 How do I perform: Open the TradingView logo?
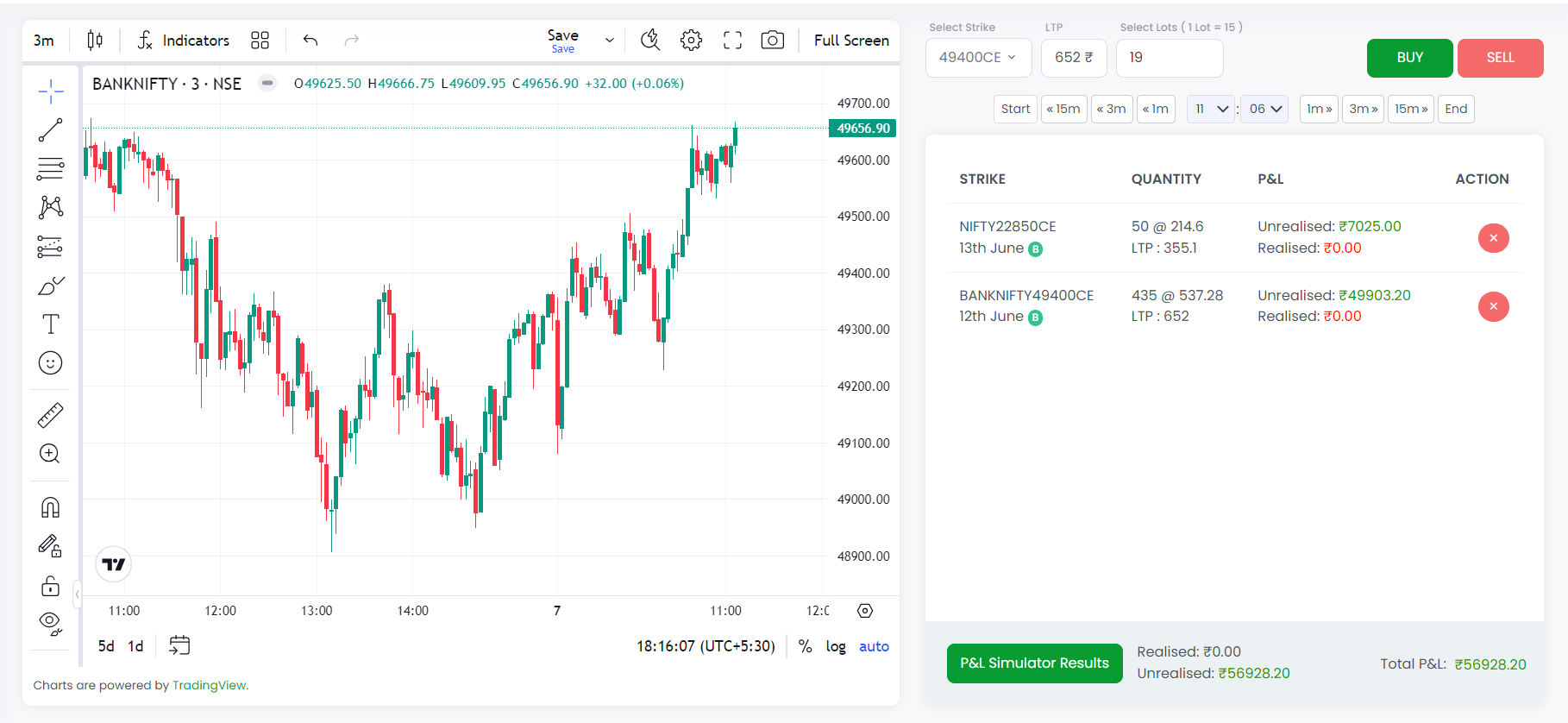pyautogui.click(x=114, y=564)
